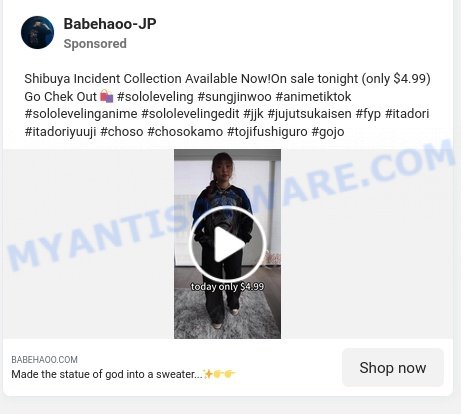
Task: Click the statue of god sweater headline
Action: 124,374
